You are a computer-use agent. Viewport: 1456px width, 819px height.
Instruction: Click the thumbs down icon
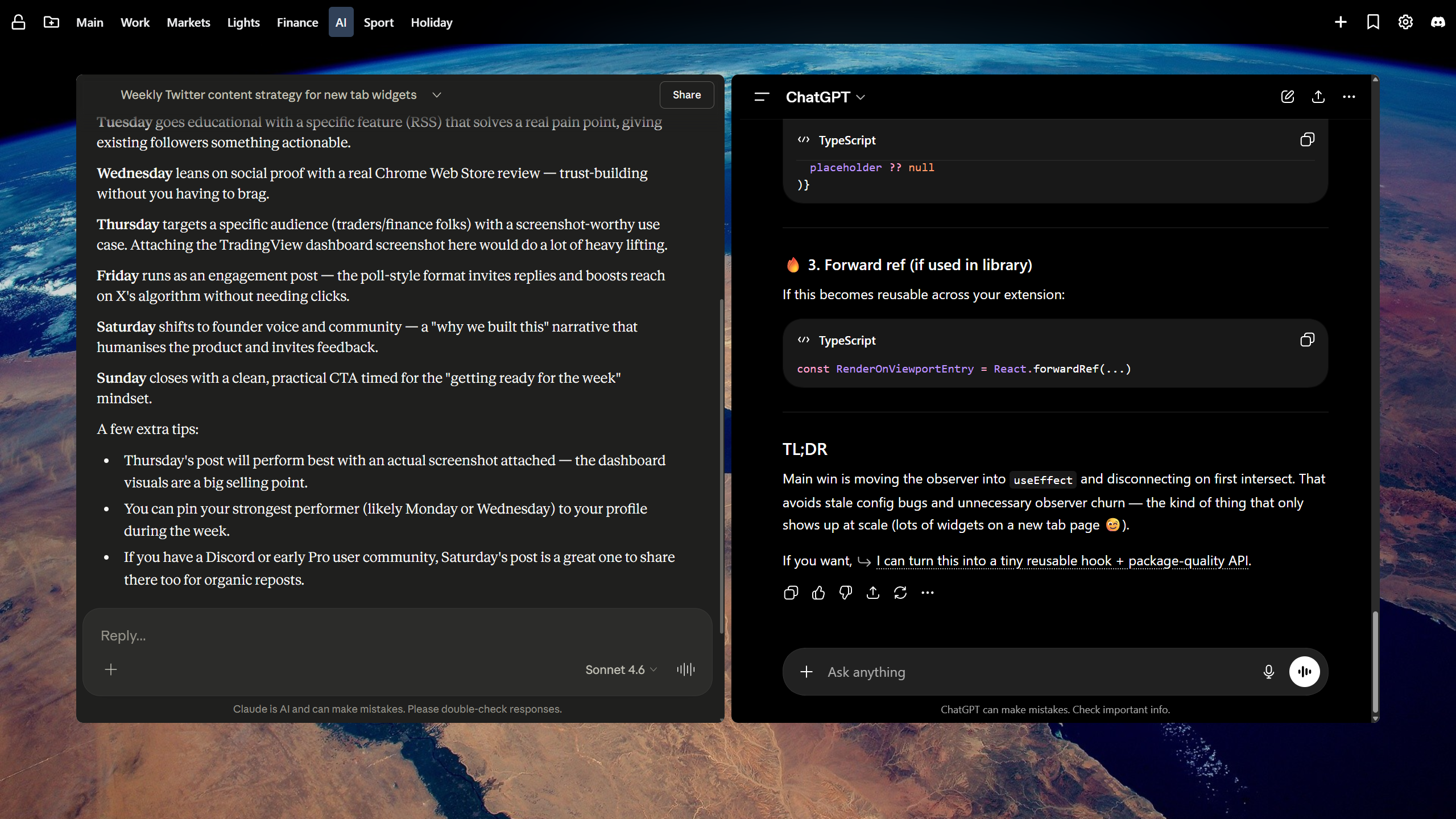coord(846,593)
